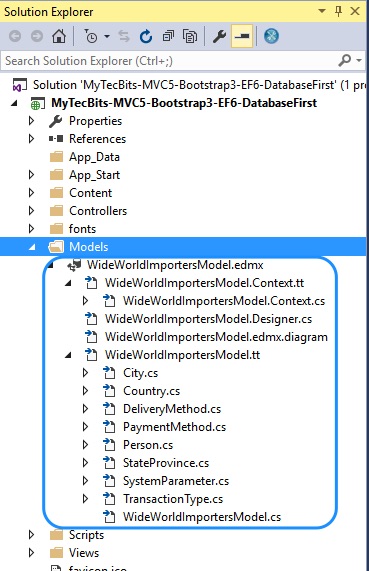Select Person.cs file
The image size is (369, 571).
click(148, 445)
